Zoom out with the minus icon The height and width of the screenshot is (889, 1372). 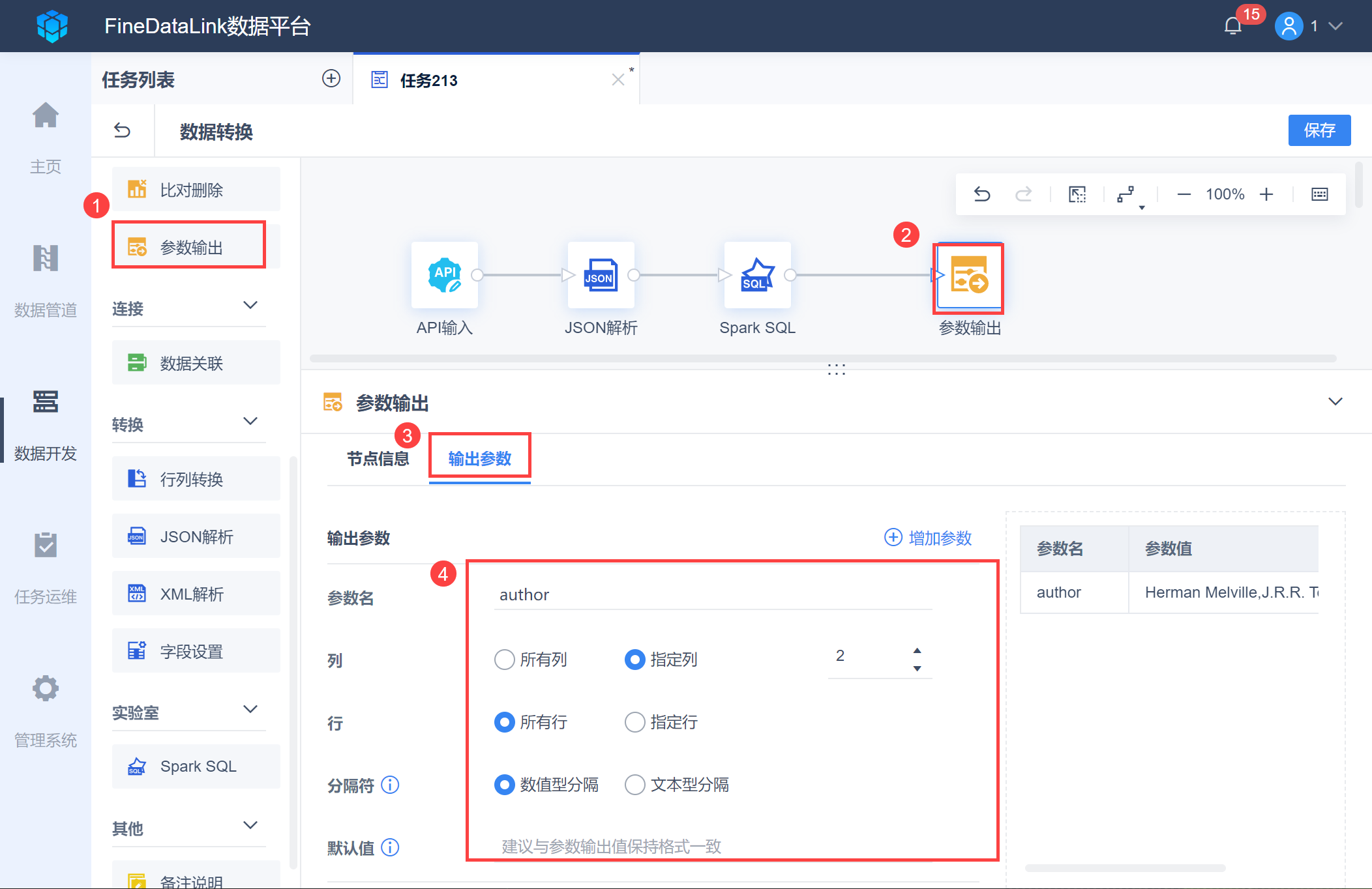pyautogui.click(x=1184, y=194)
